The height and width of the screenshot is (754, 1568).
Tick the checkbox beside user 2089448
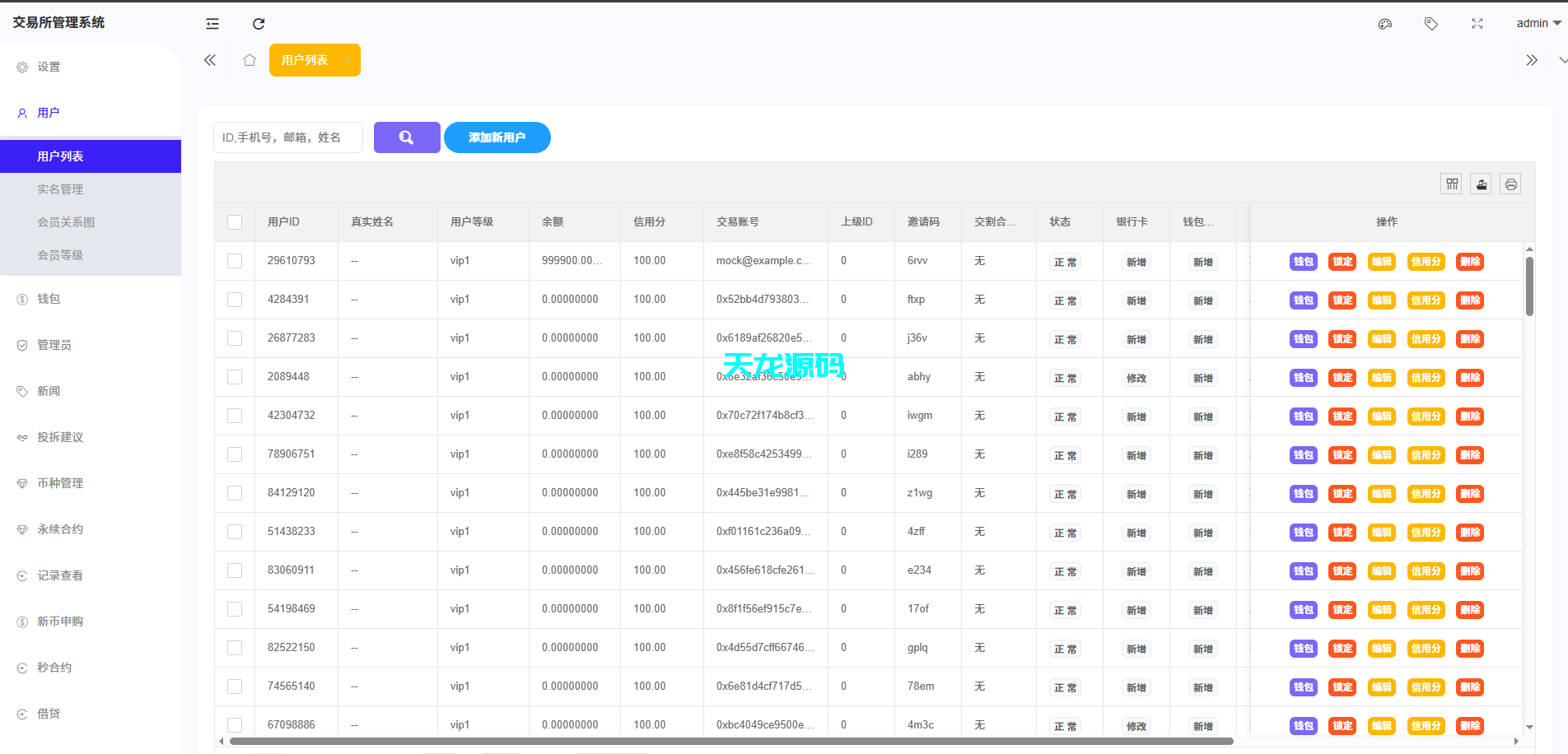coord(235,376)
